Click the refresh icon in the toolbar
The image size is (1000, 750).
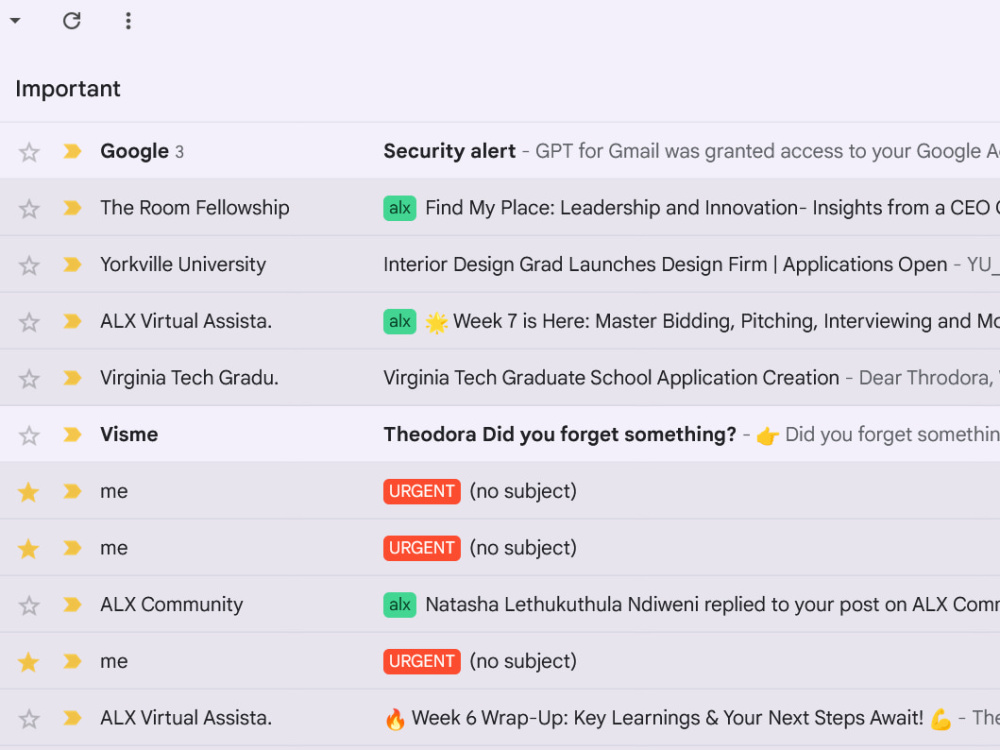click(x=71, y=21)
